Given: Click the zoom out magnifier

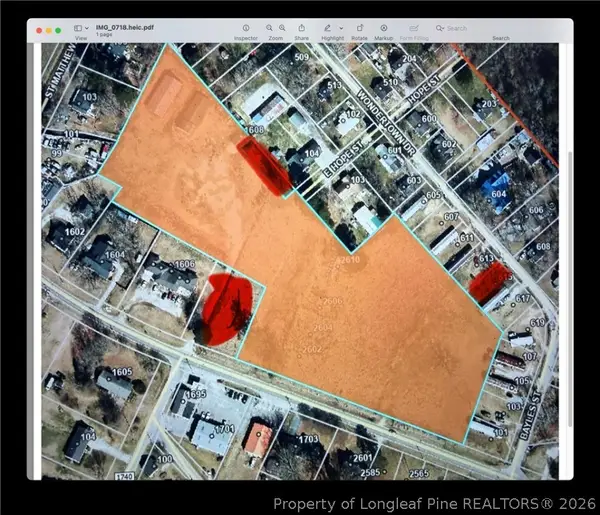Looking at the screenshot, I should pyautogui.click(x=269, y=28).
